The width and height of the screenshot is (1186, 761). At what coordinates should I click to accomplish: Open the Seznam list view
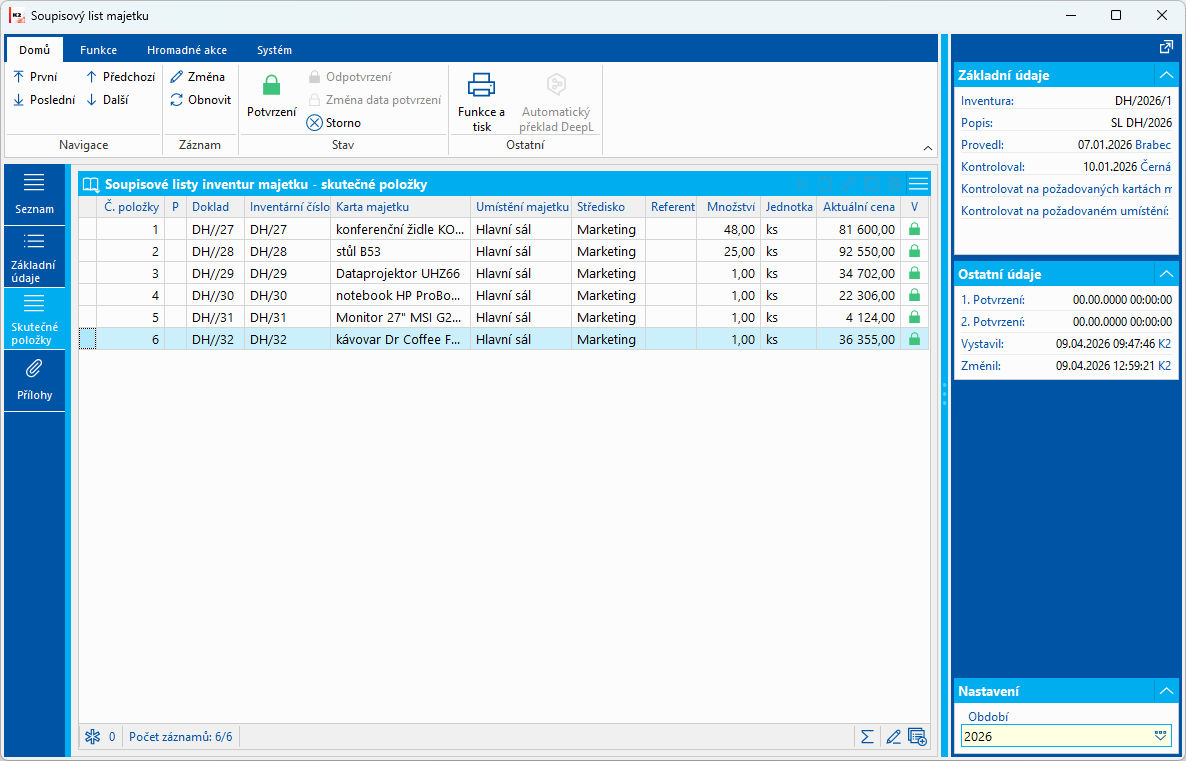[x=34, y=194]
